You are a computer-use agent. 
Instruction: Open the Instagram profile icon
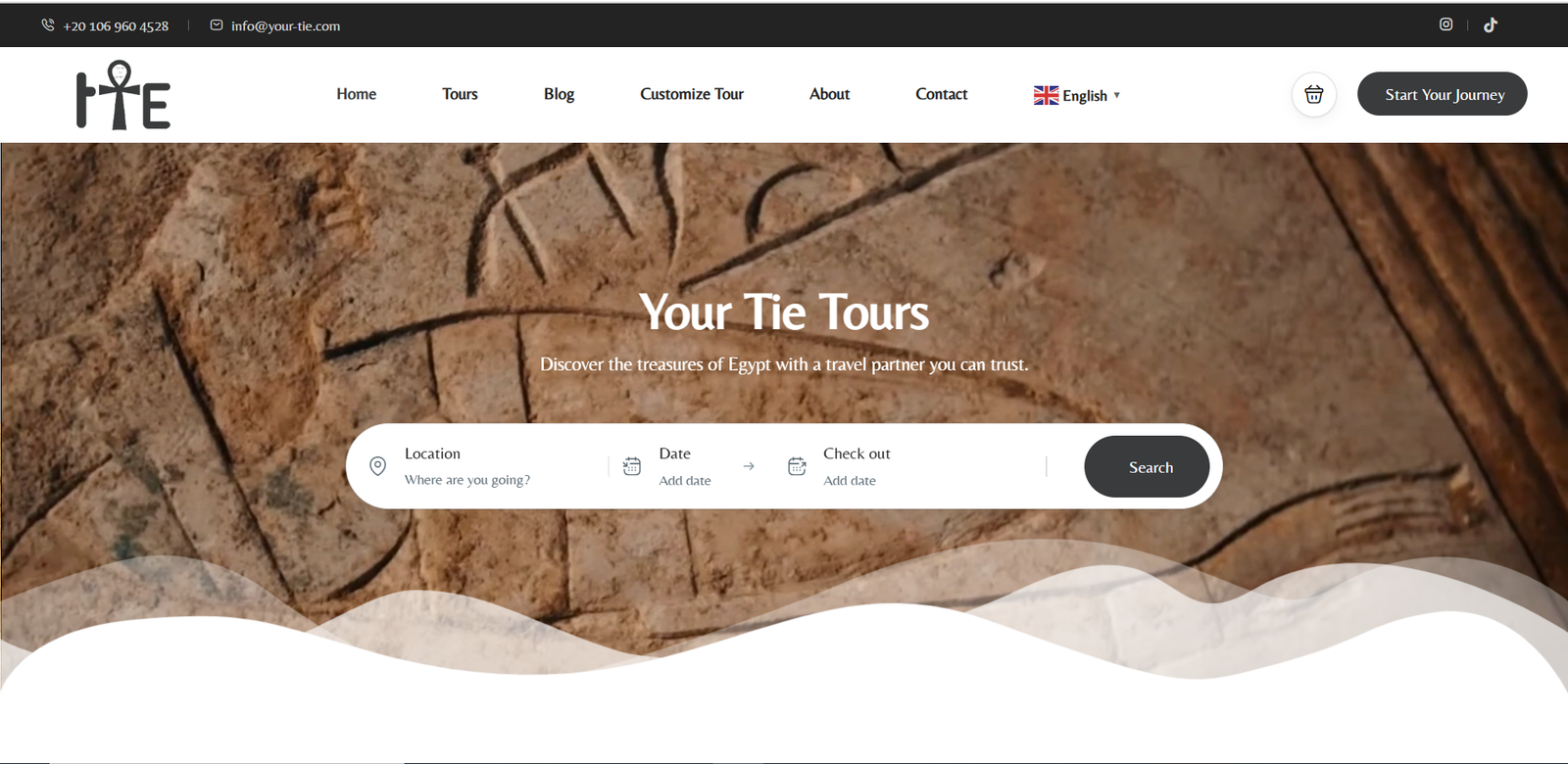tap(1445, 24)
